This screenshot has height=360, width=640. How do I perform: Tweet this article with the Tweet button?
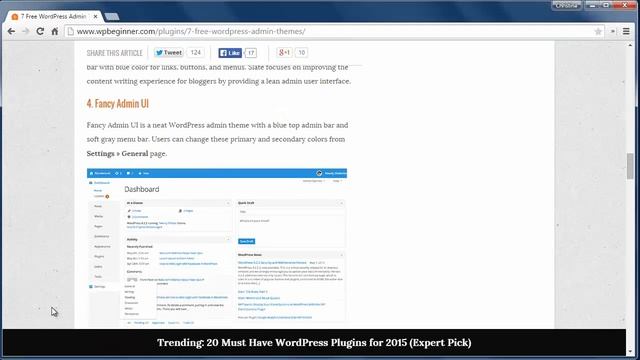[169, 53]
